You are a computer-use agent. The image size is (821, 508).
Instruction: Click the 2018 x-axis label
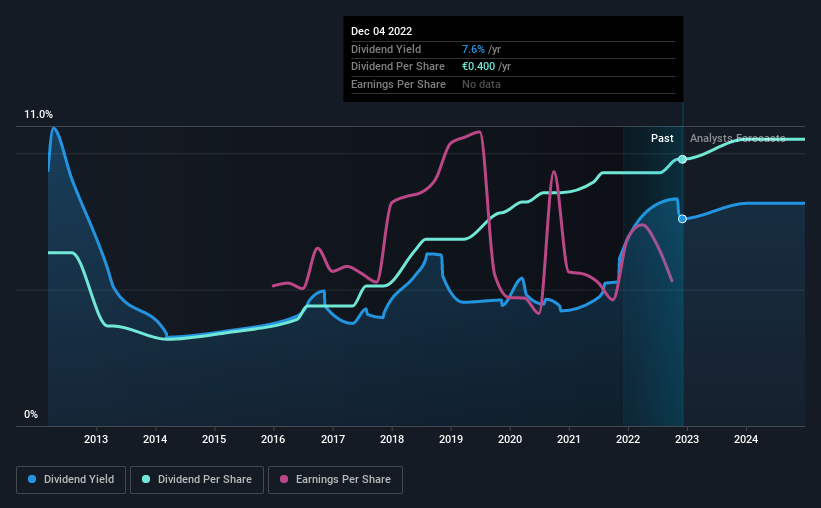392,439
